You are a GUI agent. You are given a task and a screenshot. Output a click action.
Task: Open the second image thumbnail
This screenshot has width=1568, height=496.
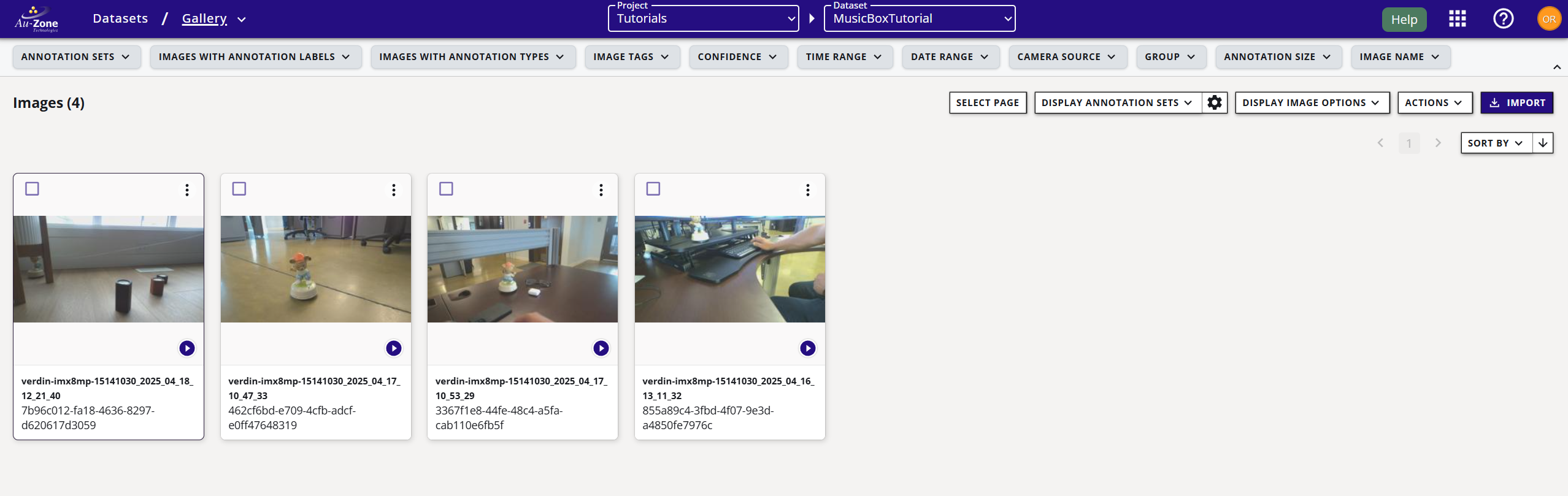316,269
